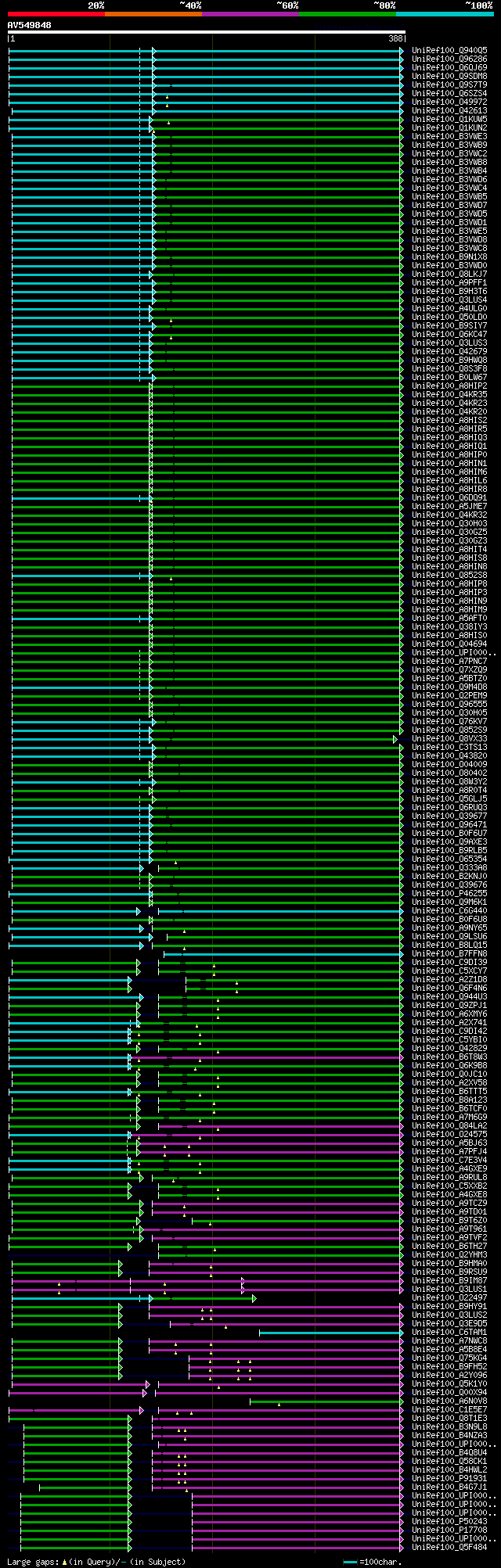The image size is (501, 1568).
Task: Select the UniRef100_A4ULG0 label
Action: [x=449, y=308]
